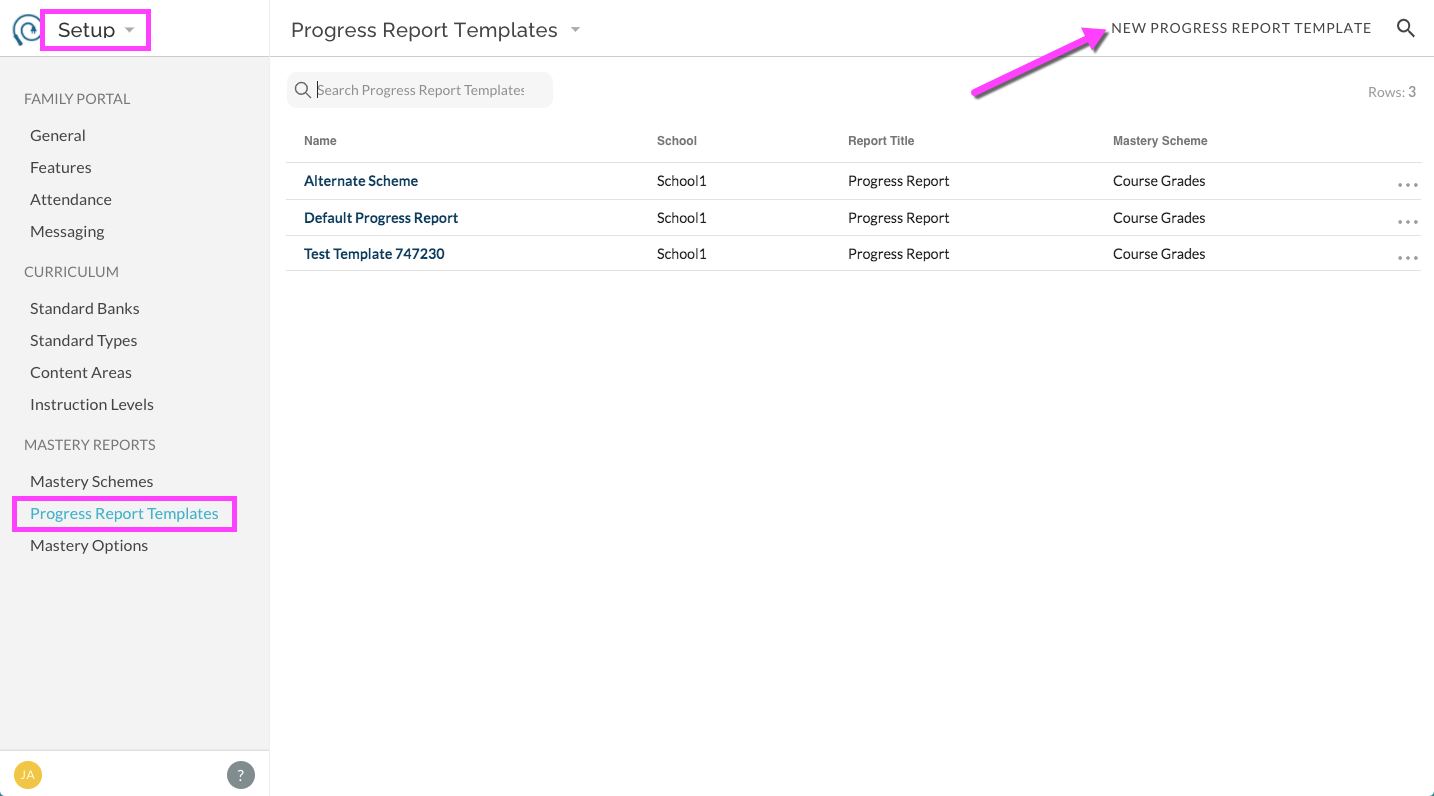Open the Test Template 747230 link

(374, 254)
